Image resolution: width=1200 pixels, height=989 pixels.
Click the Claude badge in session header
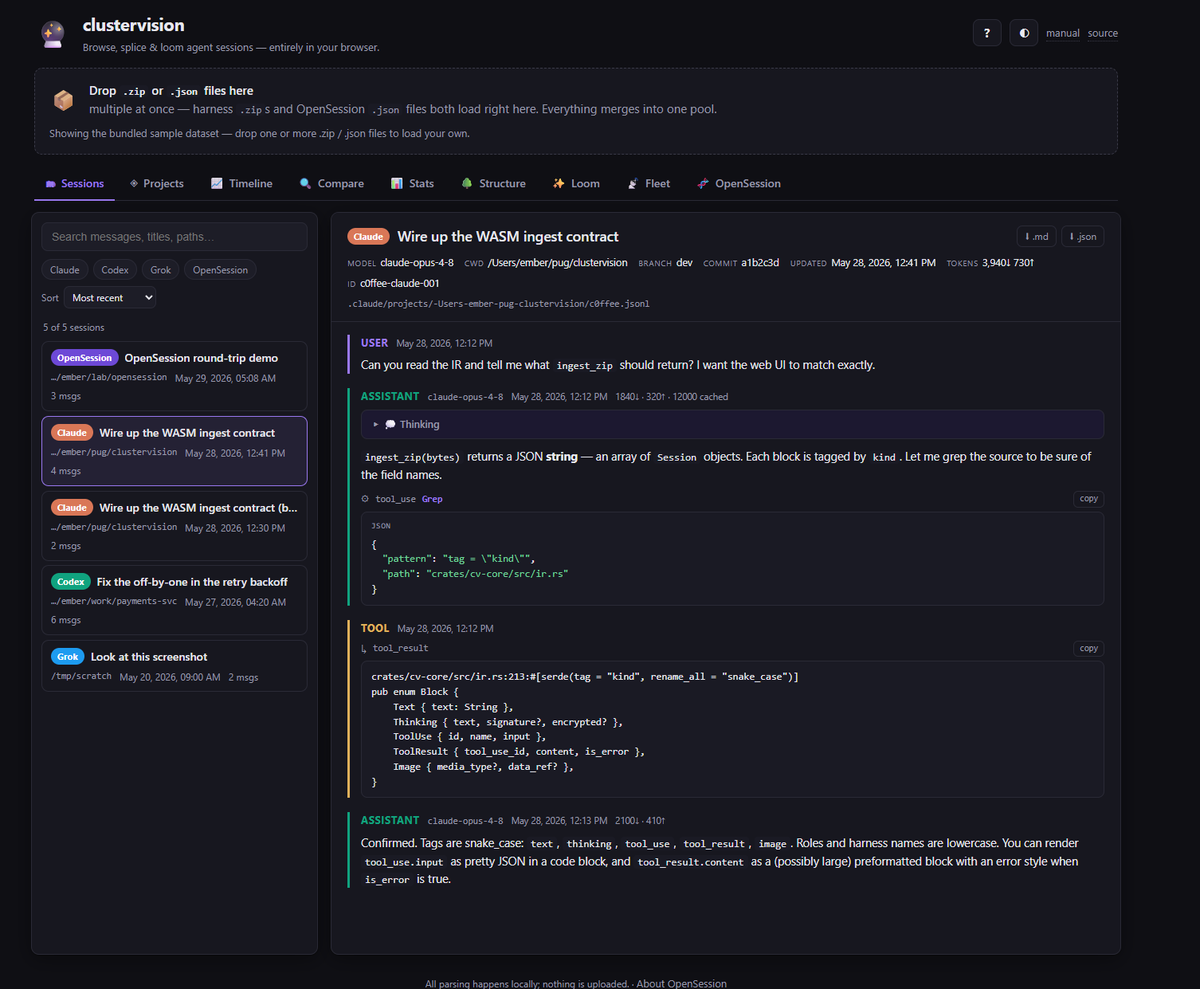coord(369,237)
